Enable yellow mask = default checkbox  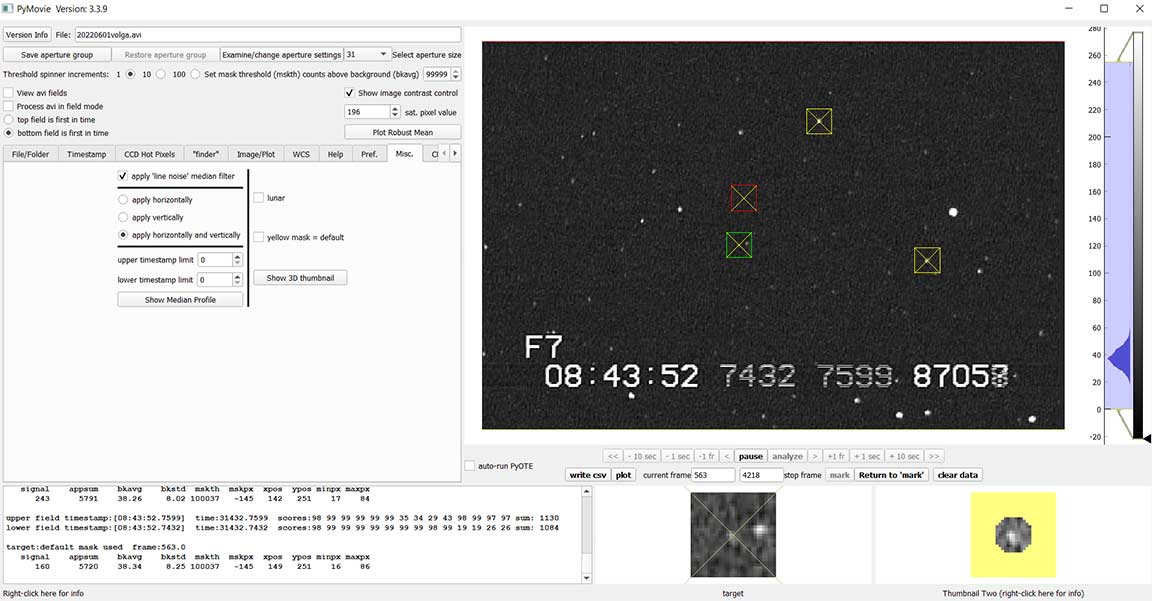pyautogui.click(x=259, y=237)
